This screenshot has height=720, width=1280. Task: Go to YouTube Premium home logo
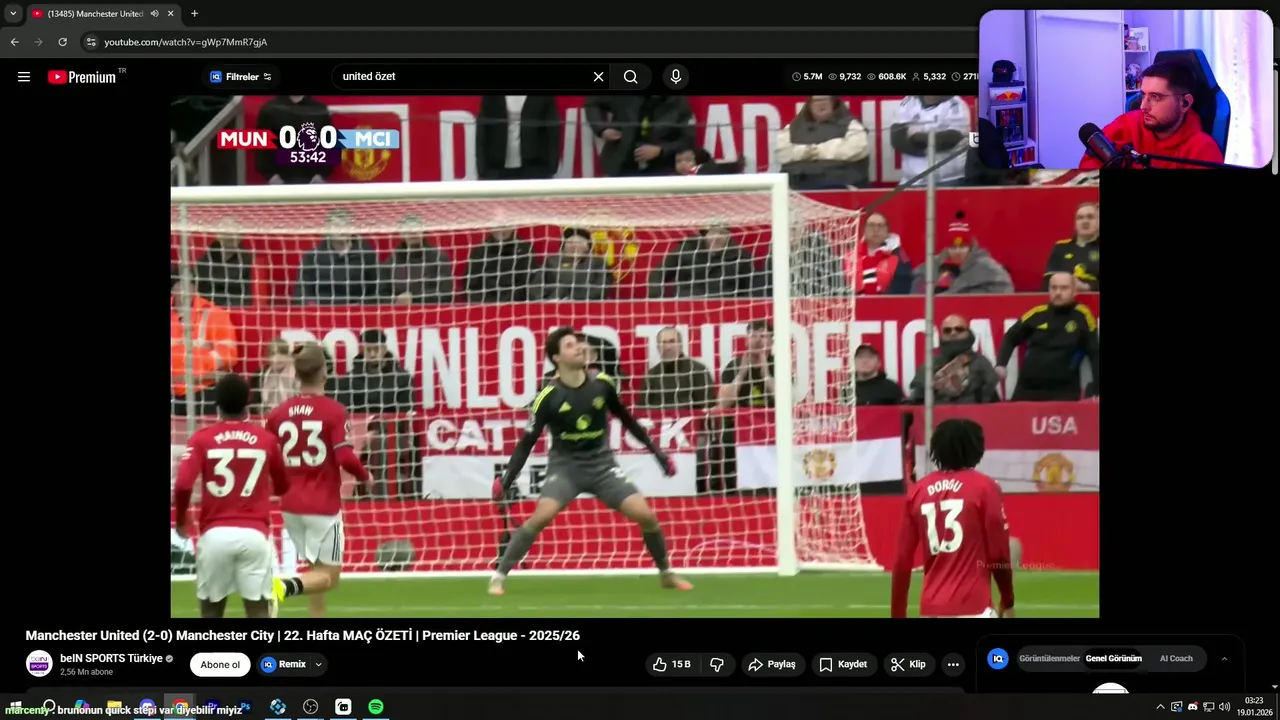(82, 77)
